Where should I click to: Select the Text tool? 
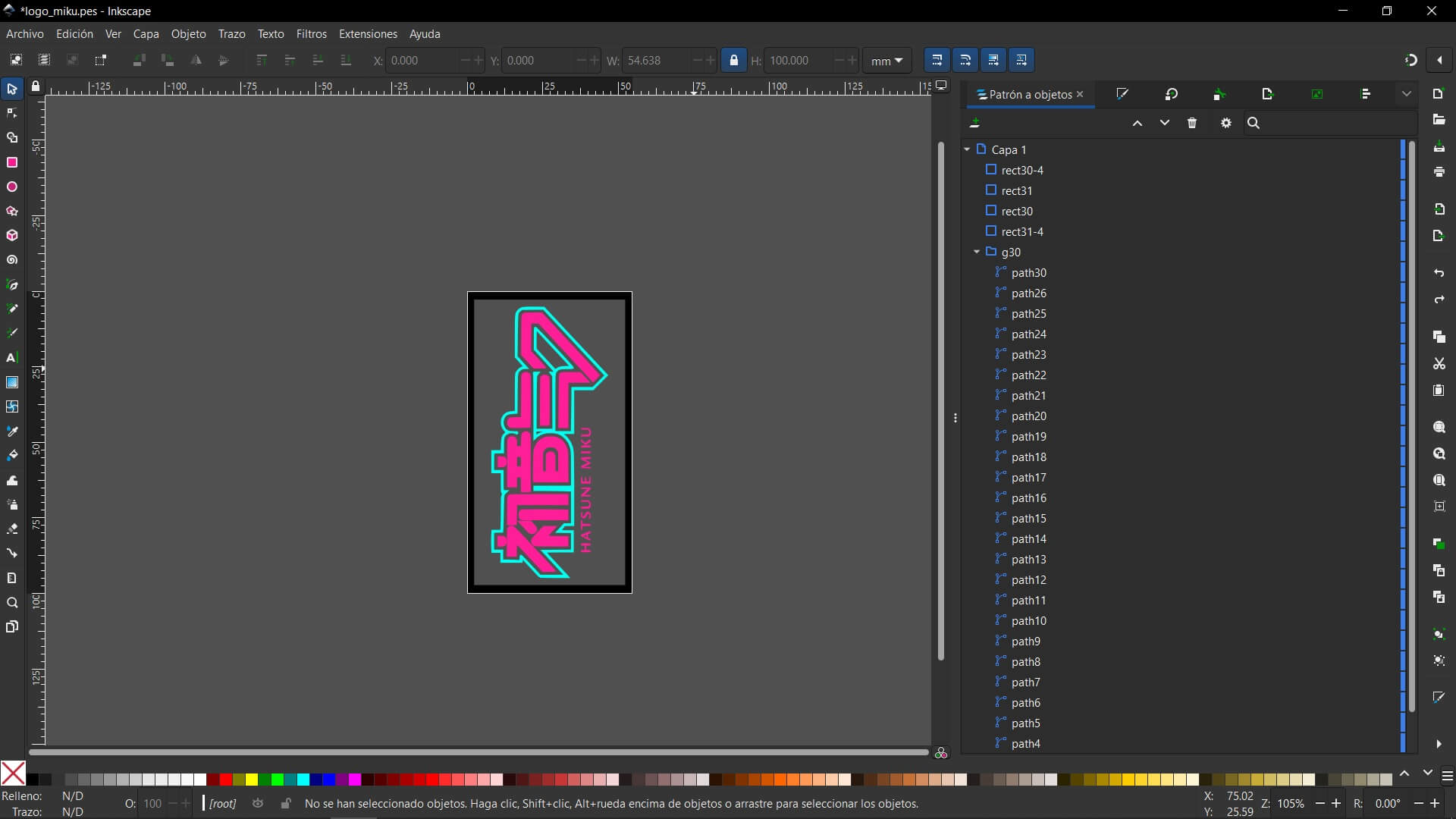pos(12,358)
